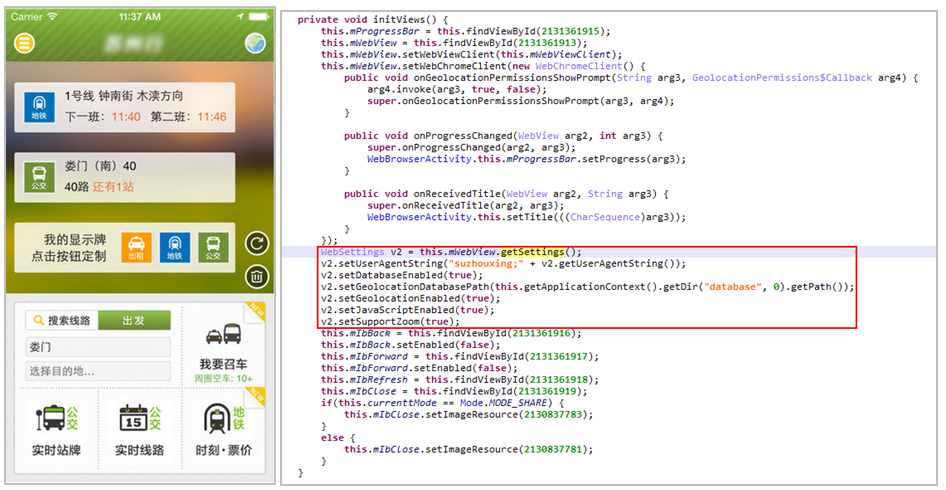The width and height of the screenshot is (946, 490).
Task: Click the highlighted getSettings call
Action: tap(533, 252)
